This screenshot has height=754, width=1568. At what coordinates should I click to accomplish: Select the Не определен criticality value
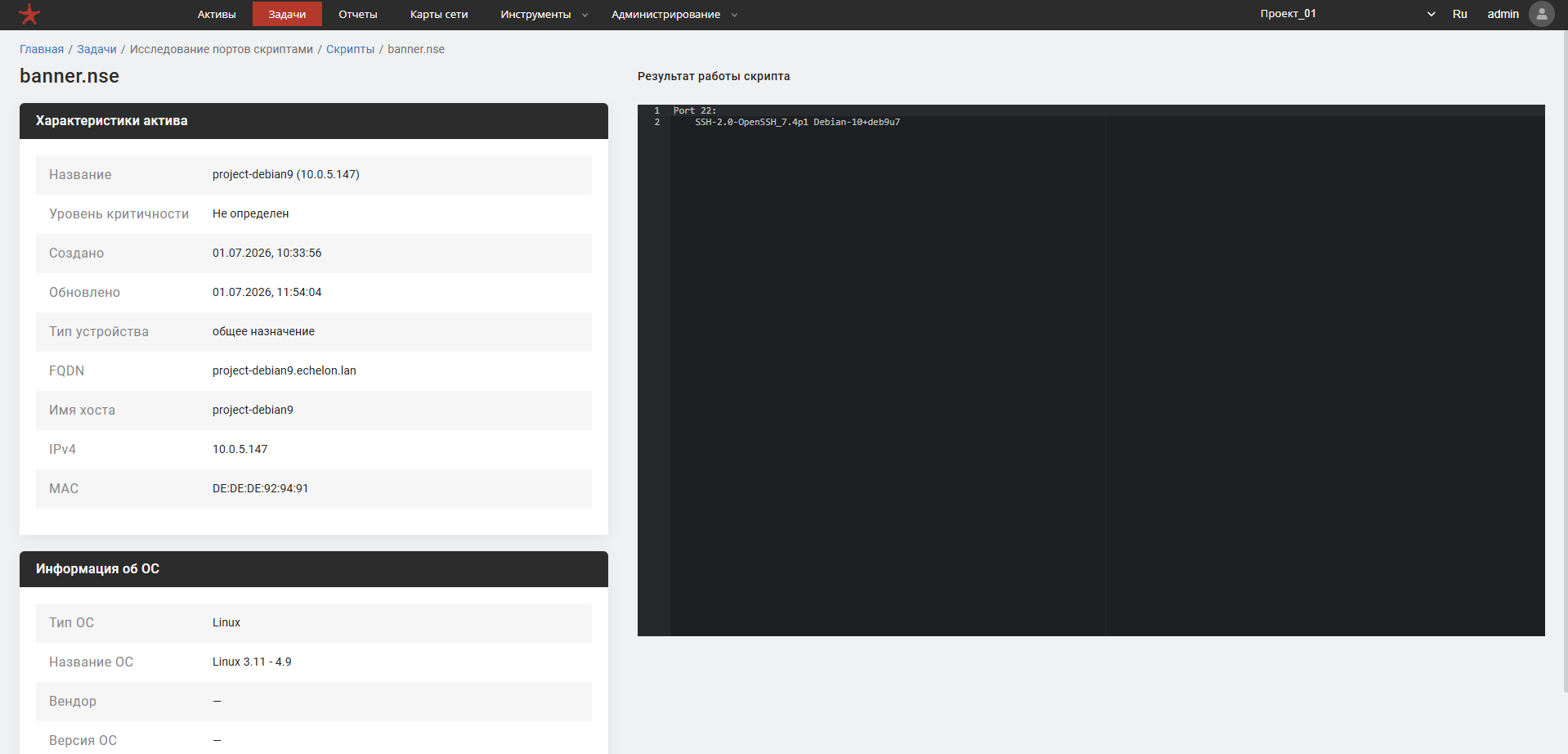click(x=250, y=213)
